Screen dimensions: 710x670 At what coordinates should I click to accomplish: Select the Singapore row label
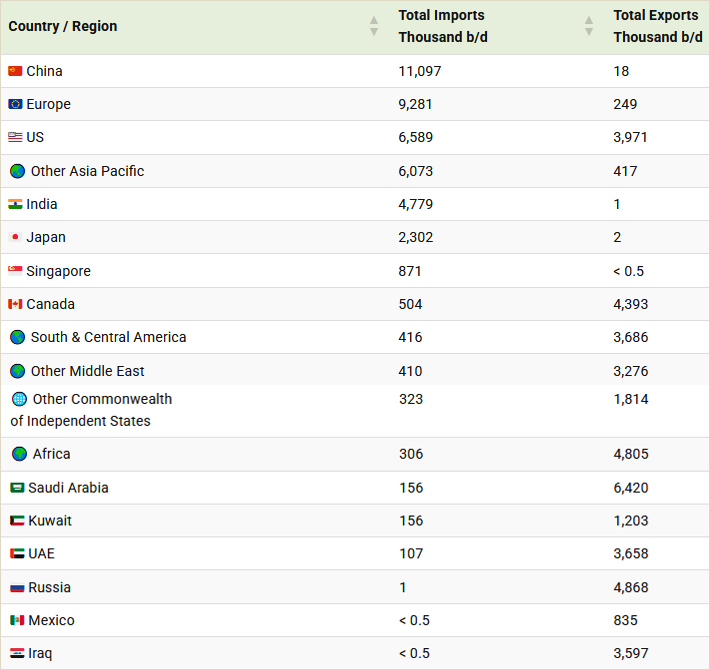pyautogui.click(x=58, y=271)
